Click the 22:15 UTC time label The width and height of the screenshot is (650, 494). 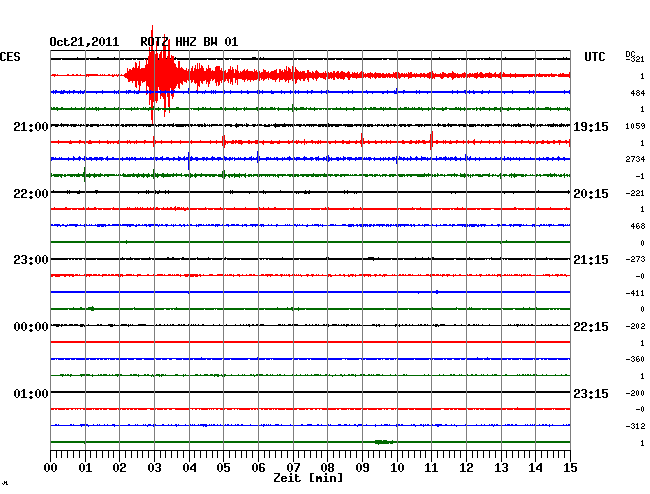pyautogui.click(x=591, y=327)
